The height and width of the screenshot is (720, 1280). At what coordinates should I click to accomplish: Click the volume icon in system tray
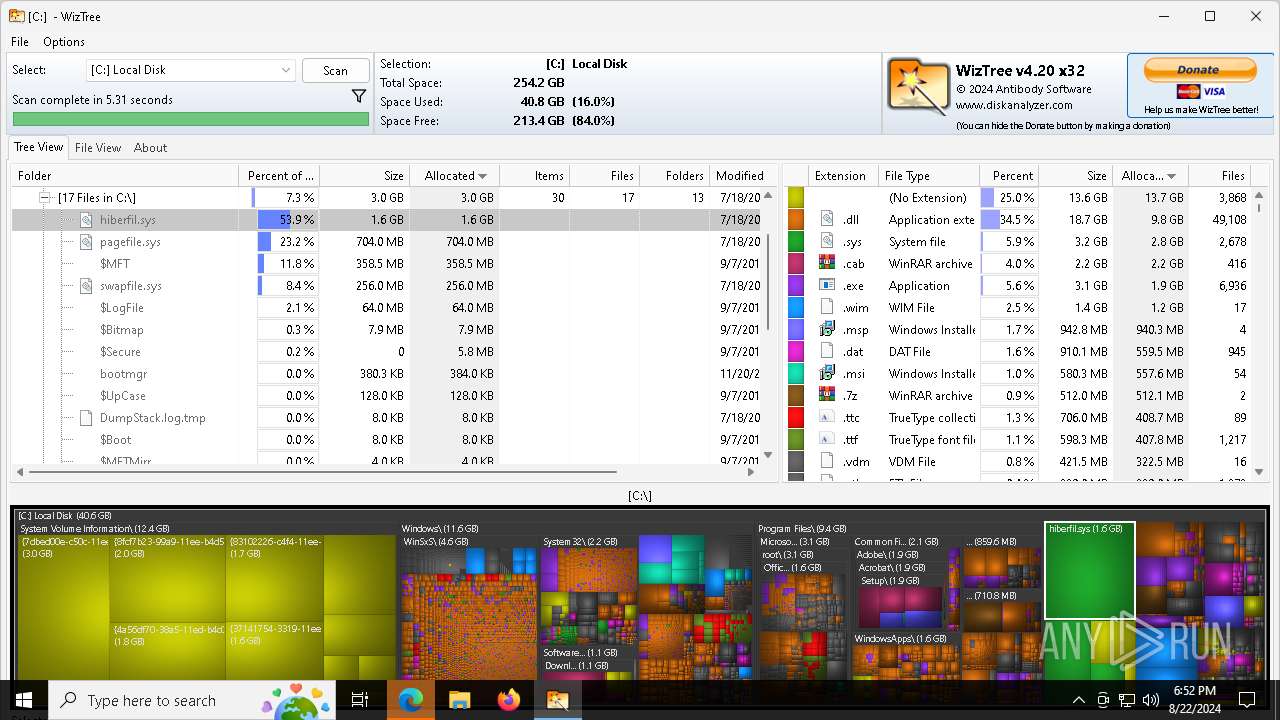click(1151, 700)
